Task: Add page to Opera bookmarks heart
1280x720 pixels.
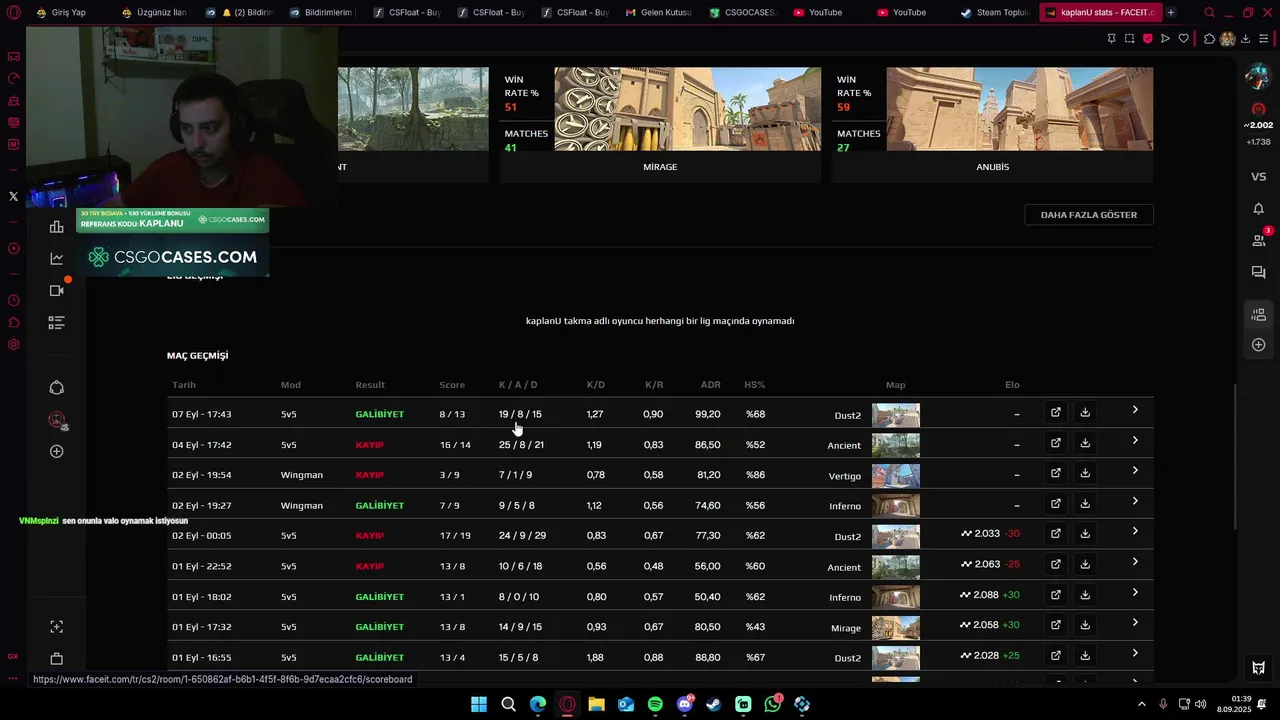Action: [x=1183, y=39]
